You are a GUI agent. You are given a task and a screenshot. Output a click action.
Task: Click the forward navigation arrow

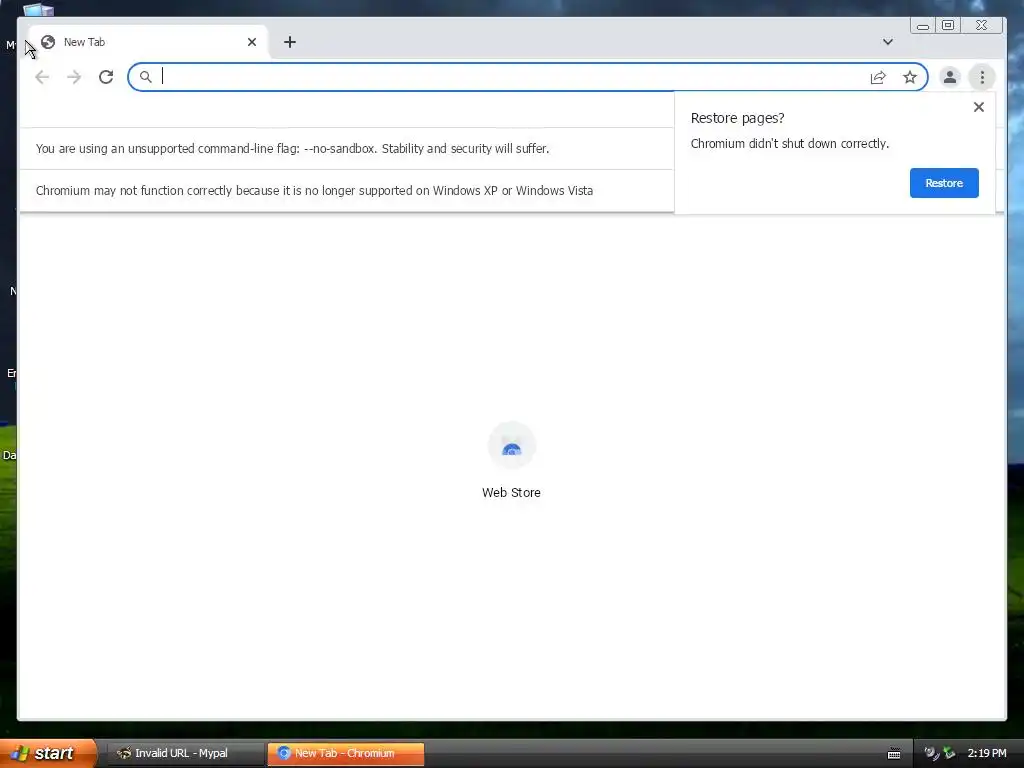(x=74, y=77)
